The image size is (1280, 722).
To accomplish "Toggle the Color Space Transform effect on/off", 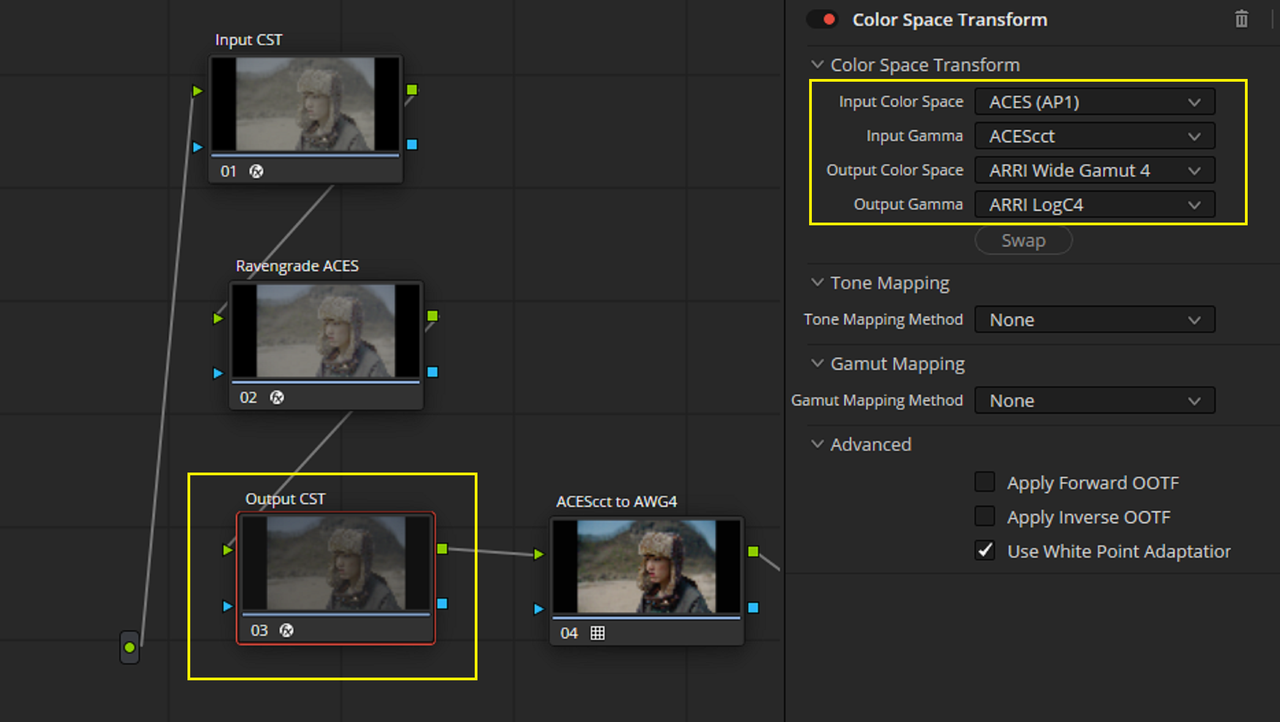I will (x=823, y=19).
